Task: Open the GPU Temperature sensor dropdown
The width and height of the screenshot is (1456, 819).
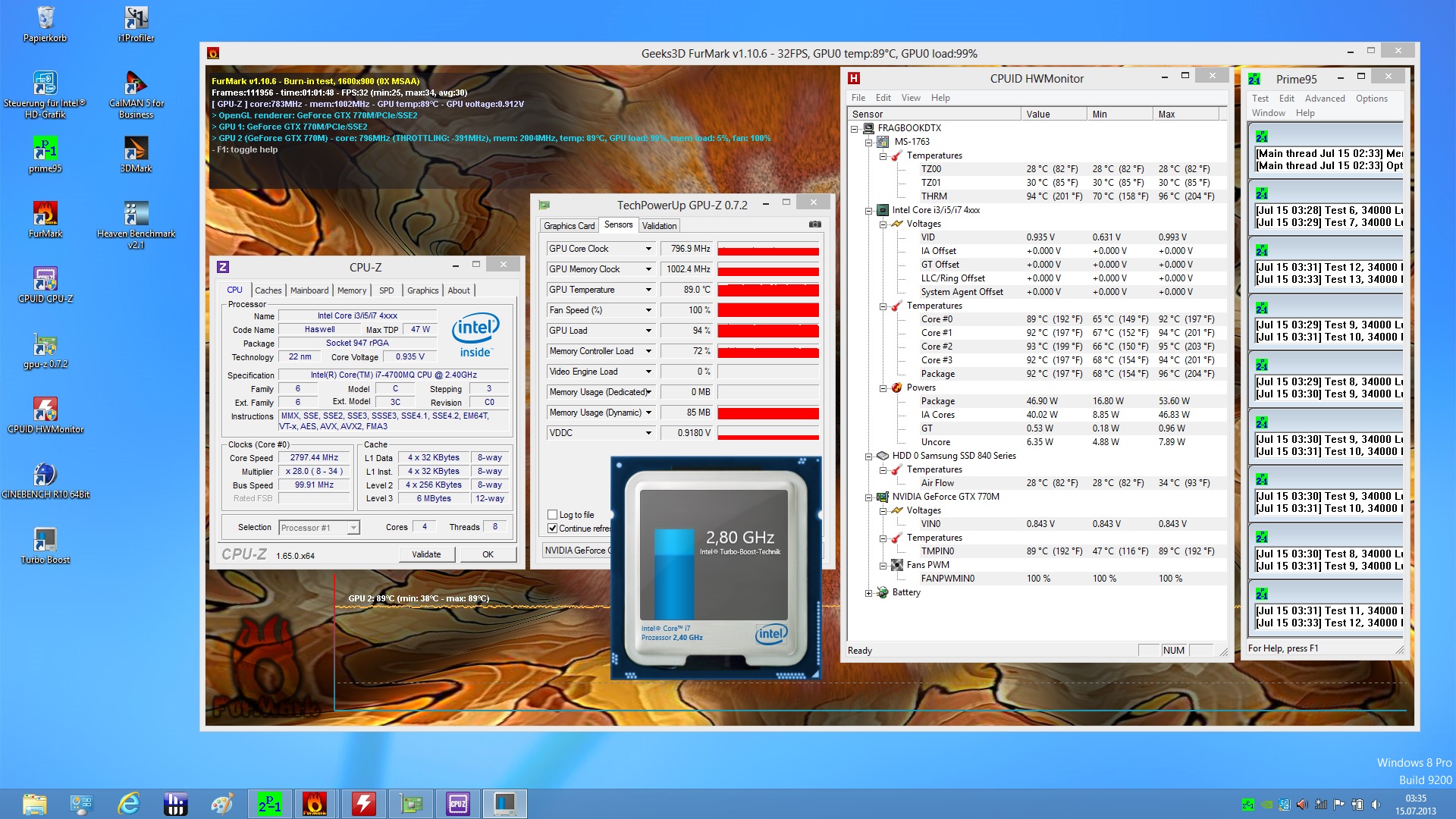Action: pos(648,290)
